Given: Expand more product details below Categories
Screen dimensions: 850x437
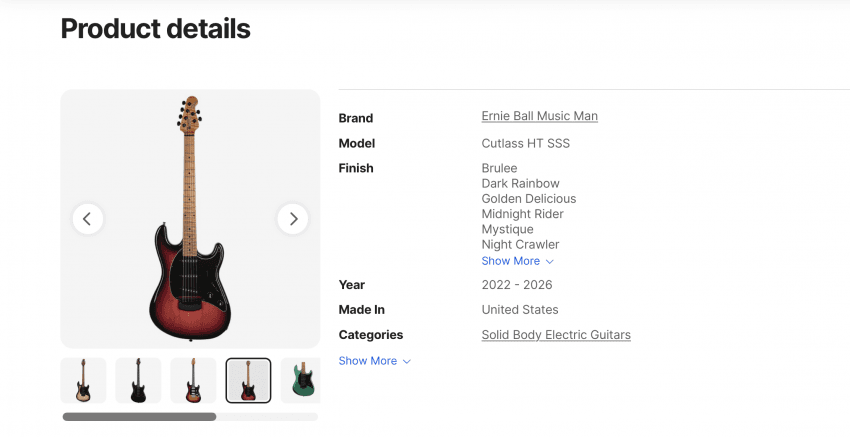Looking at the screenshot, I should [x=368, y=361].
